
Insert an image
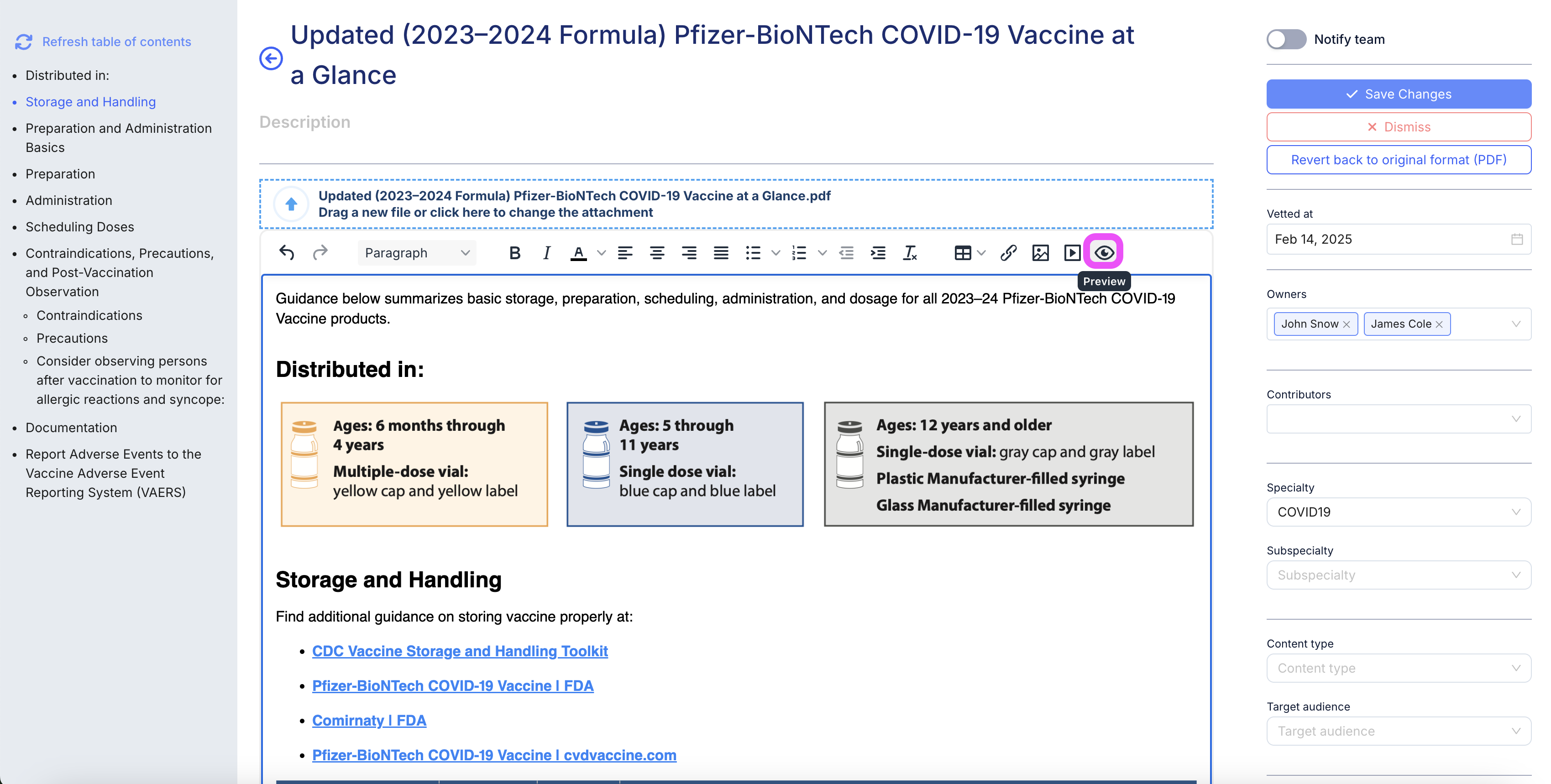1040,253
